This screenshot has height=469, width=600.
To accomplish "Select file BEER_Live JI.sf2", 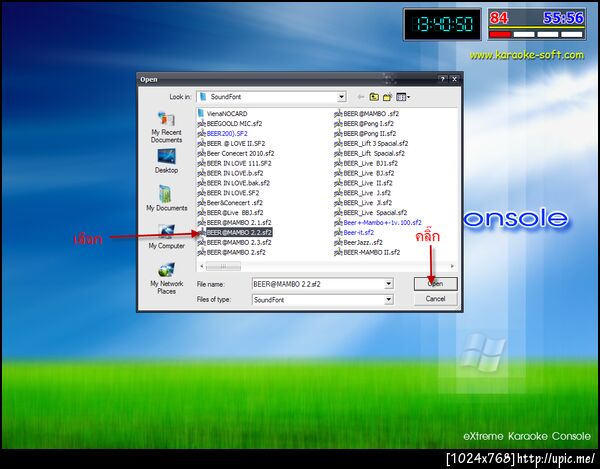I will tap(364, 203).
